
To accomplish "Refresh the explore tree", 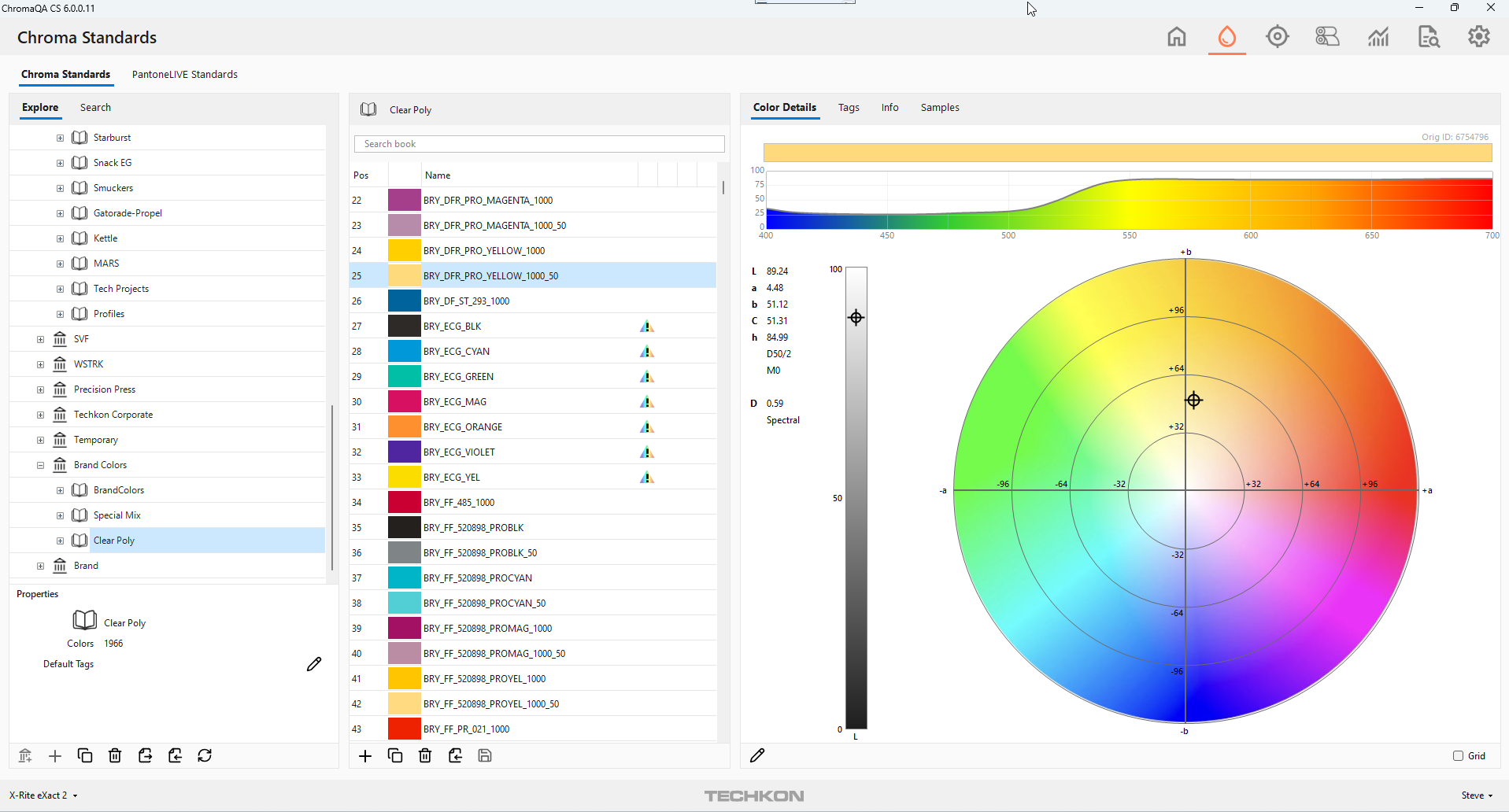I will (x=205, y=755).
